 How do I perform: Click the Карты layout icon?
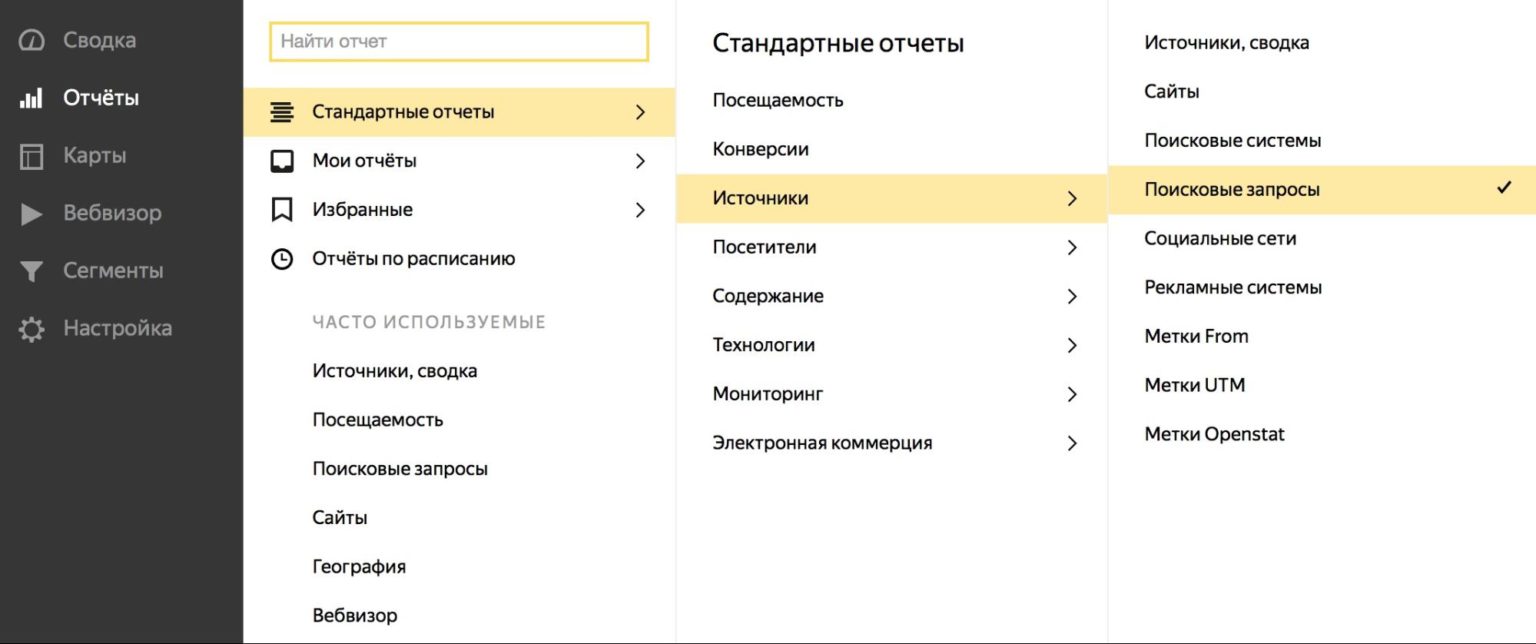click(32, 156)
